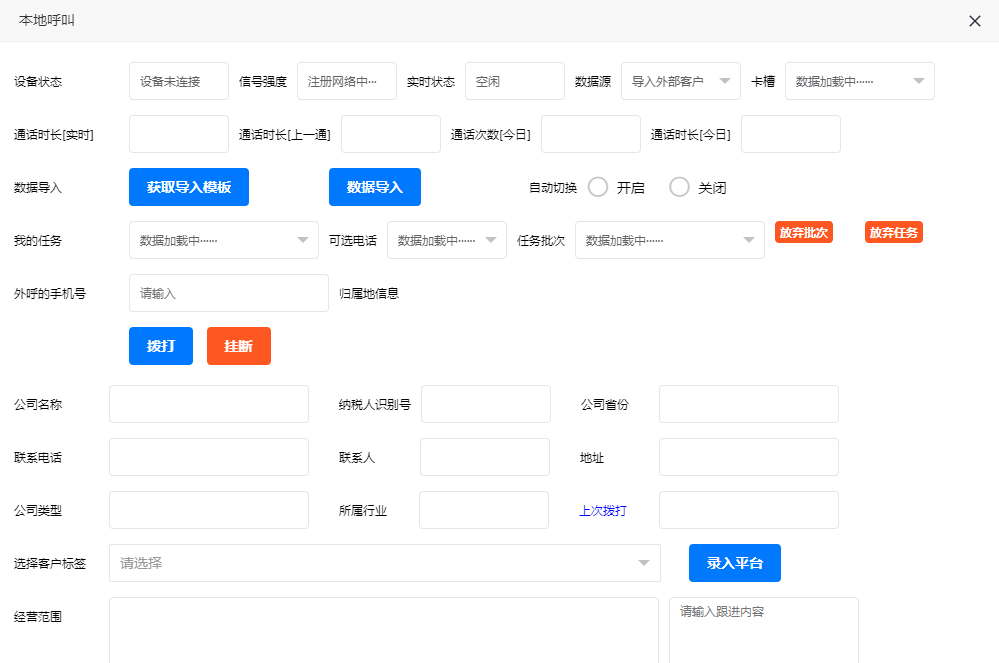
Task: Click the blue 数据导入 button
Action: [x=375, y=187]
